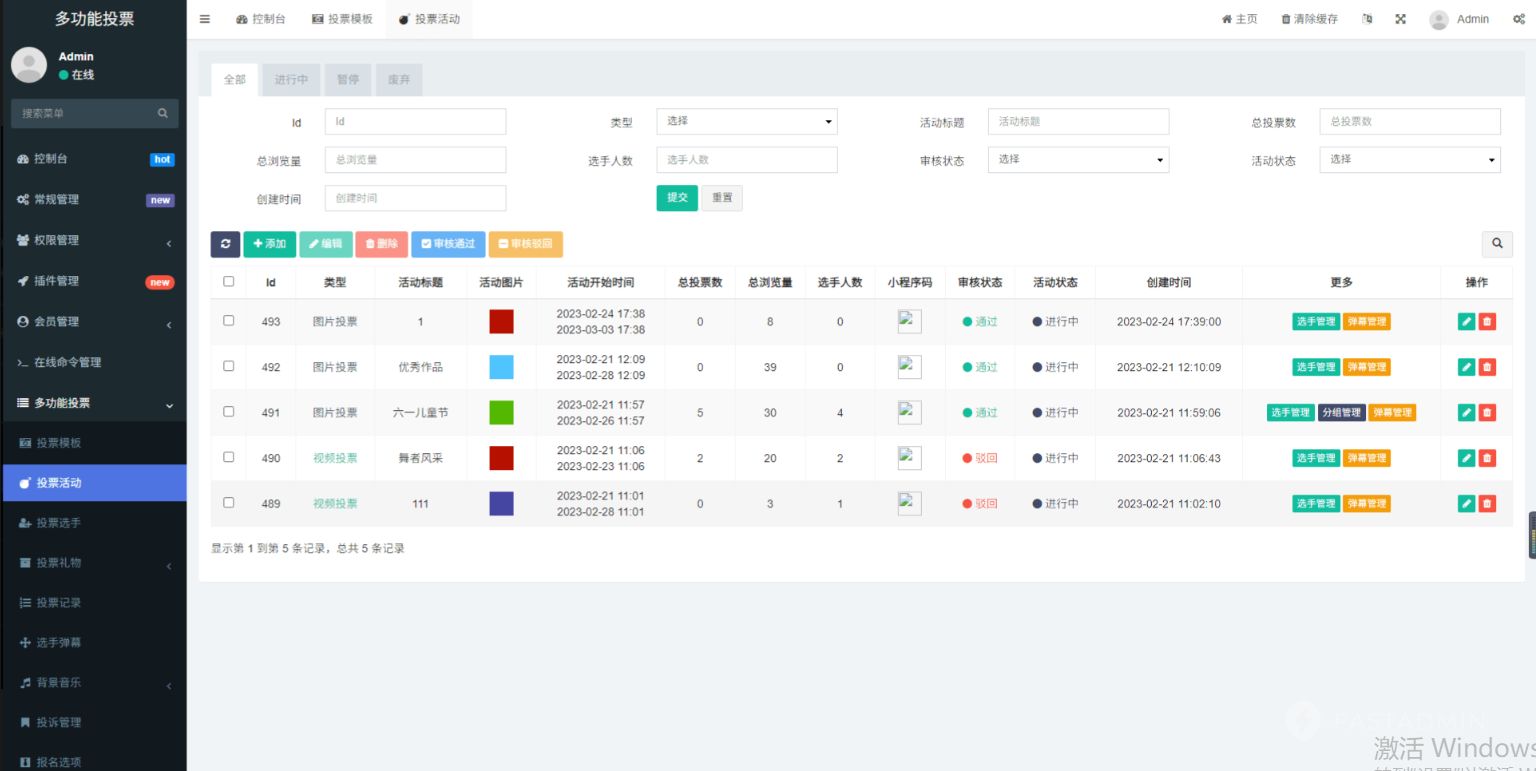1536x771 pixels.
Task: Edit row 490 with pencil icon
Action: [1467, 458]
